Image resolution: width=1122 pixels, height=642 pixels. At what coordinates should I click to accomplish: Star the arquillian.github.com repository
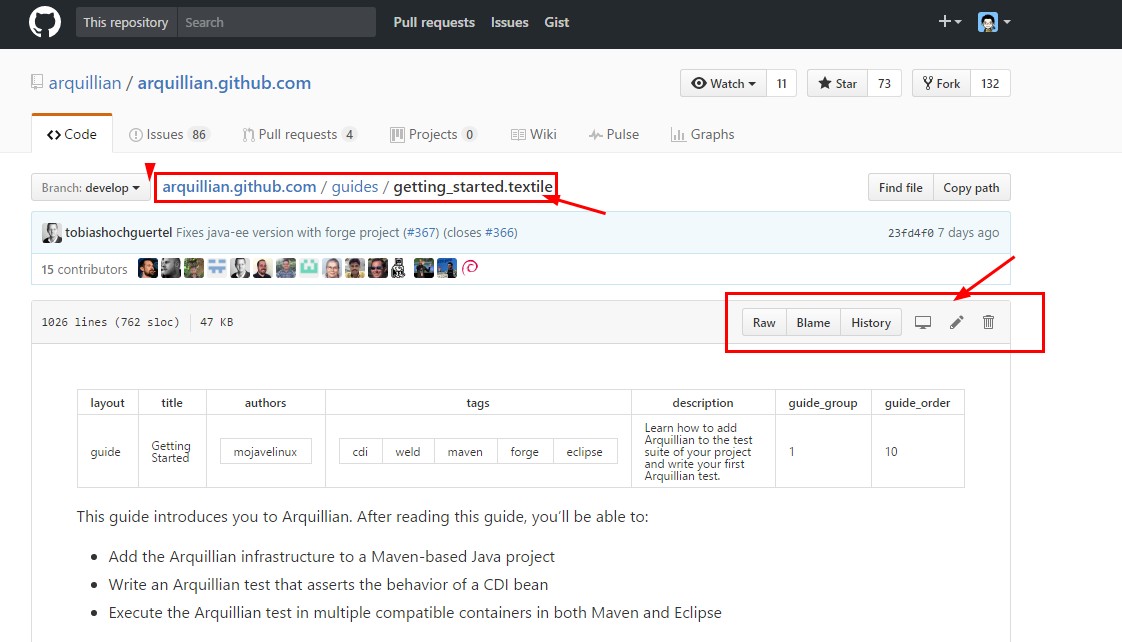coord(837,84)
